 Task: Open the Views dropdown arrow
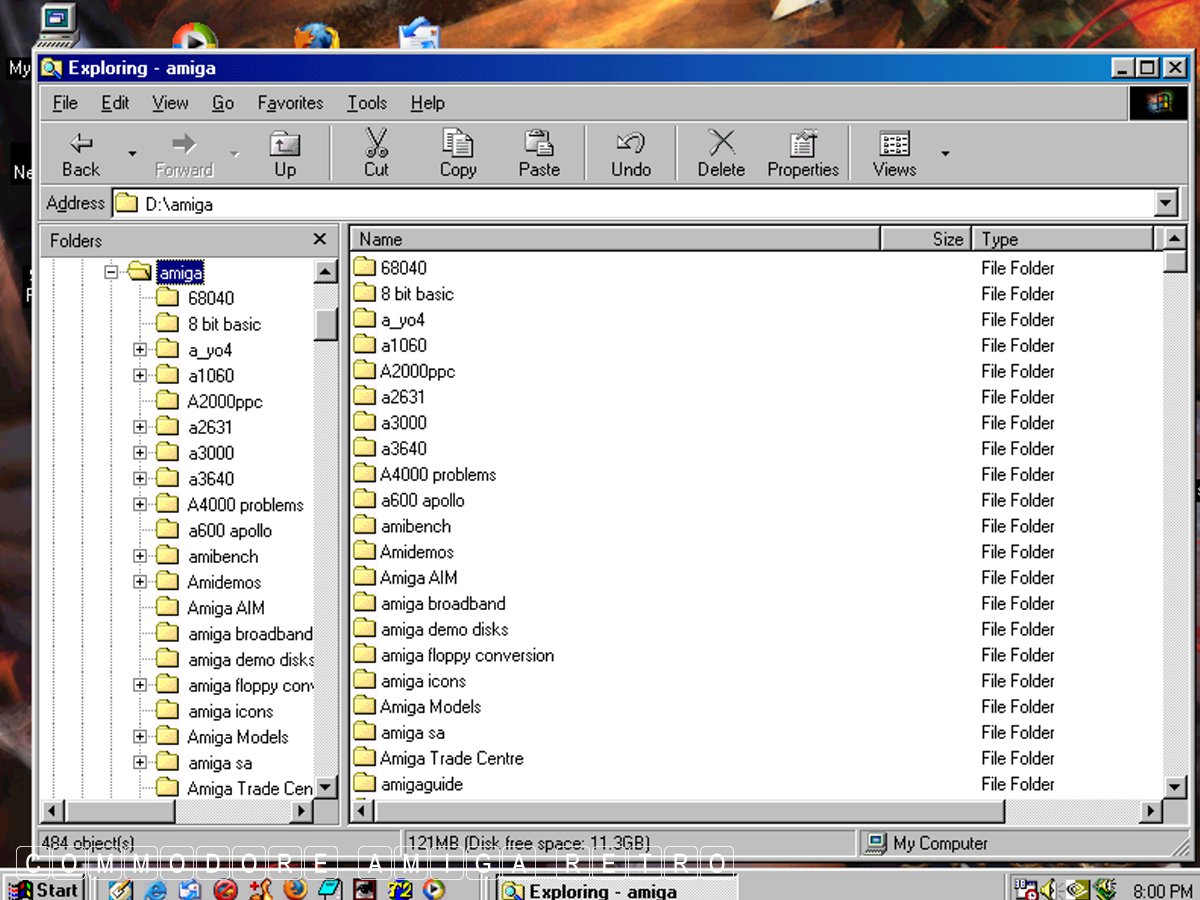(945, 154)
